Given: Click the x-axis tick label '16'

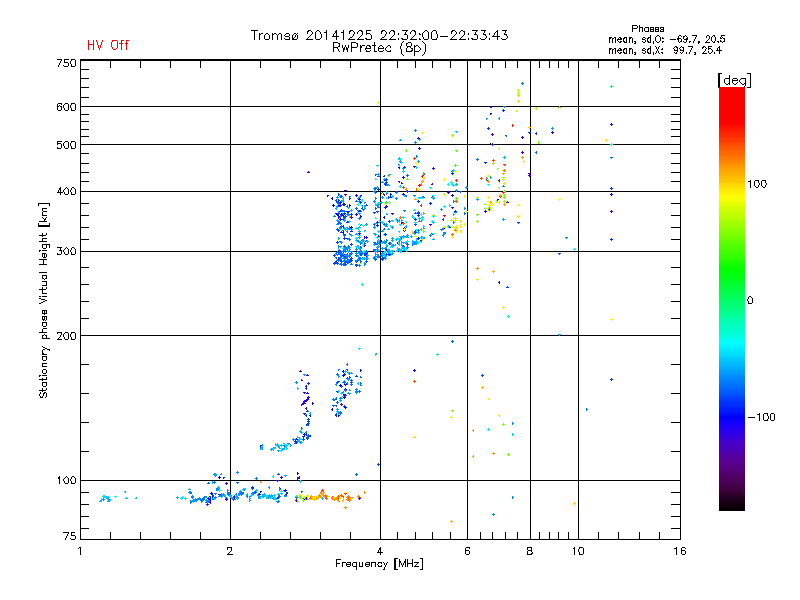Looking at the screenshot, I should (x=680, y=551).
